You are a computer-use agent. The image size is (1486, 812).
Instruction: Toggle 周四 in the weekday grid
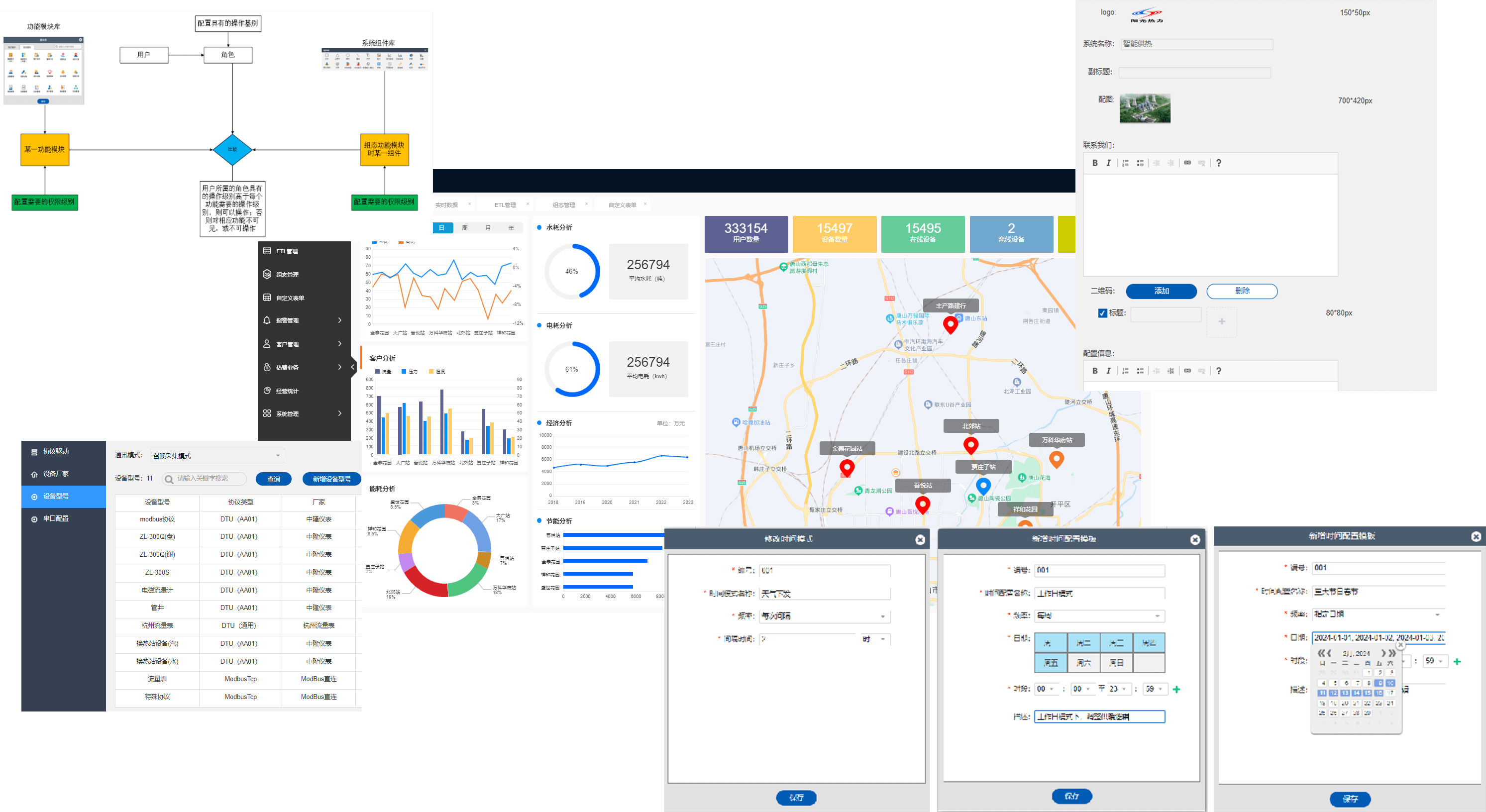[1149, 642]
